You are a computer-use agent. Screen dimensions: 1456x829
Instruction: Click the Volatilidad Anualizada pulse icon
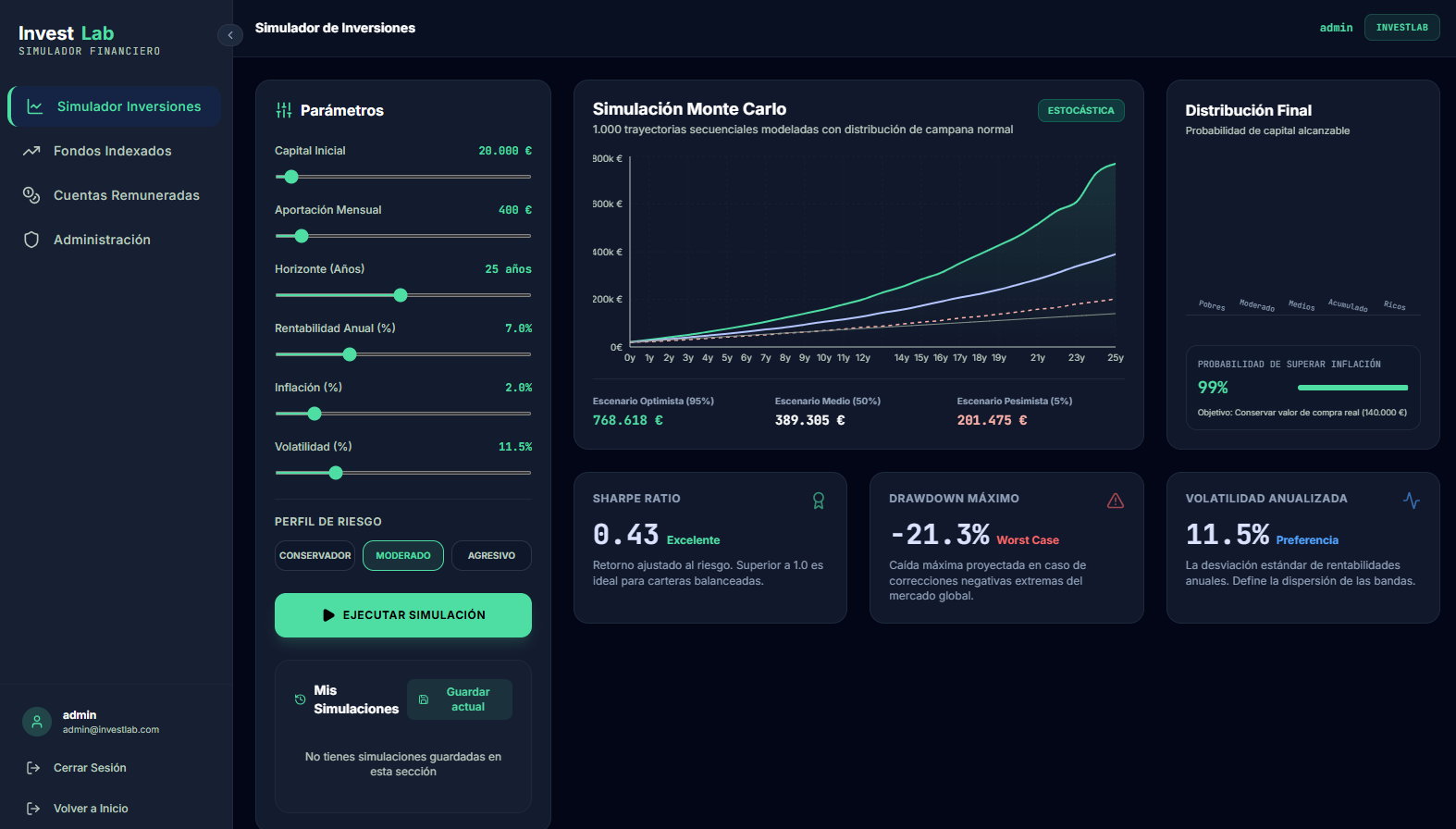click(1412, 501)
